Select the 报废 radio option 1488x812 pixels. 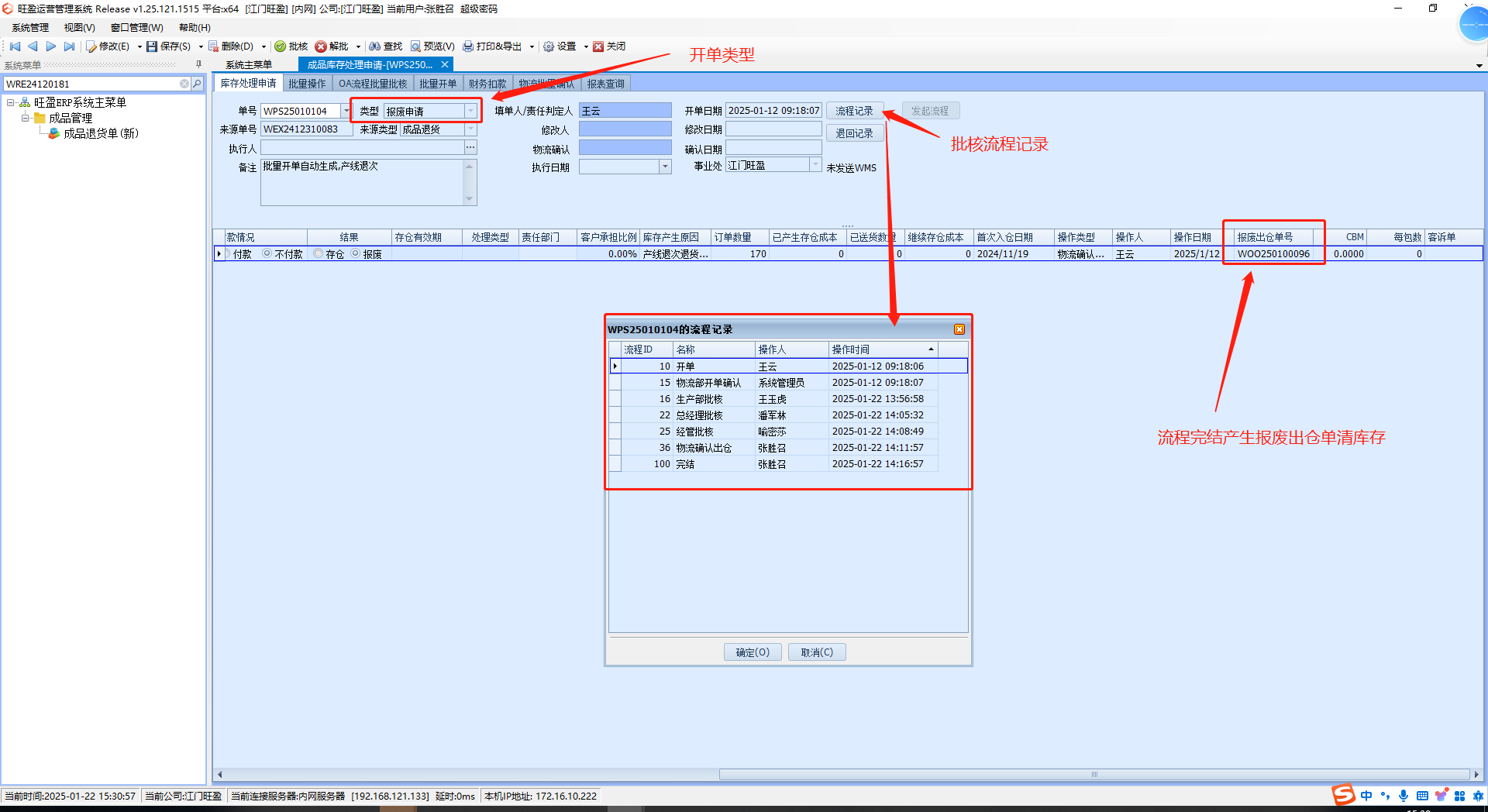(356, 253)
